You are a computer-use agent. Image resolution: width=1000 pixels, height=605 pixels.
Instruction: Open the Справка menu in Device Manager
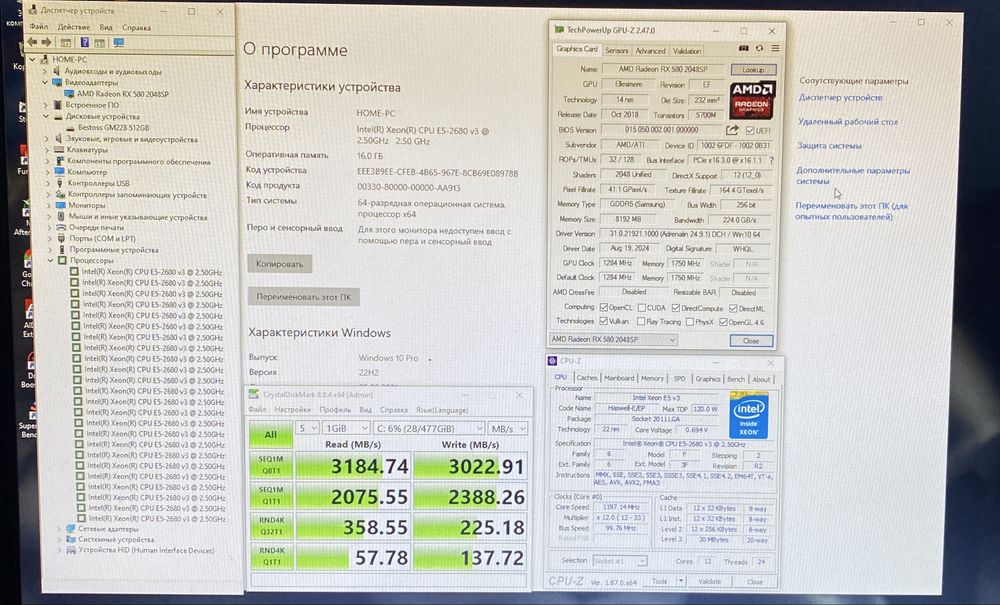[x=136, y=27]
